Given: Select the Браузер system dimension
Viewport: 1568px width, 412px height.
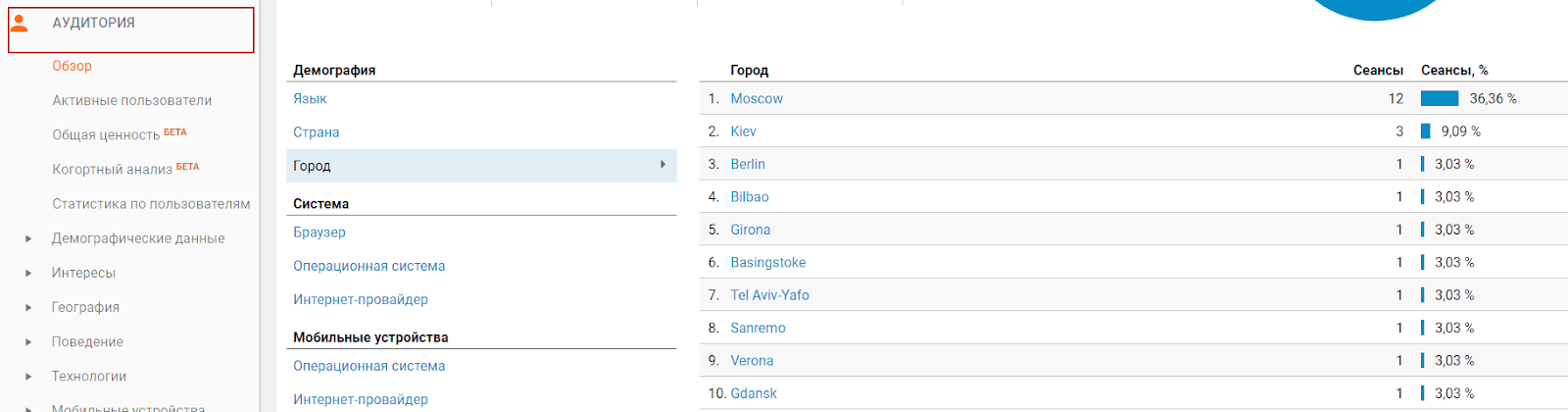Looking at the screenshot, I should pos(318,232).
